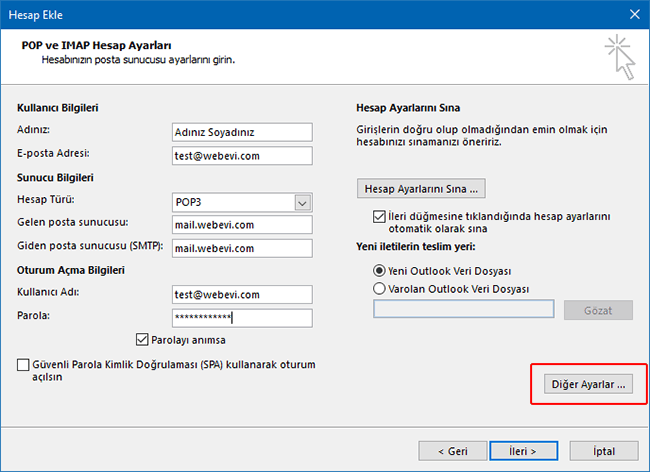650x472 pixels.
Task: Open the Hesap Türü dropdown arrow
Action: [x=302, y=202]
